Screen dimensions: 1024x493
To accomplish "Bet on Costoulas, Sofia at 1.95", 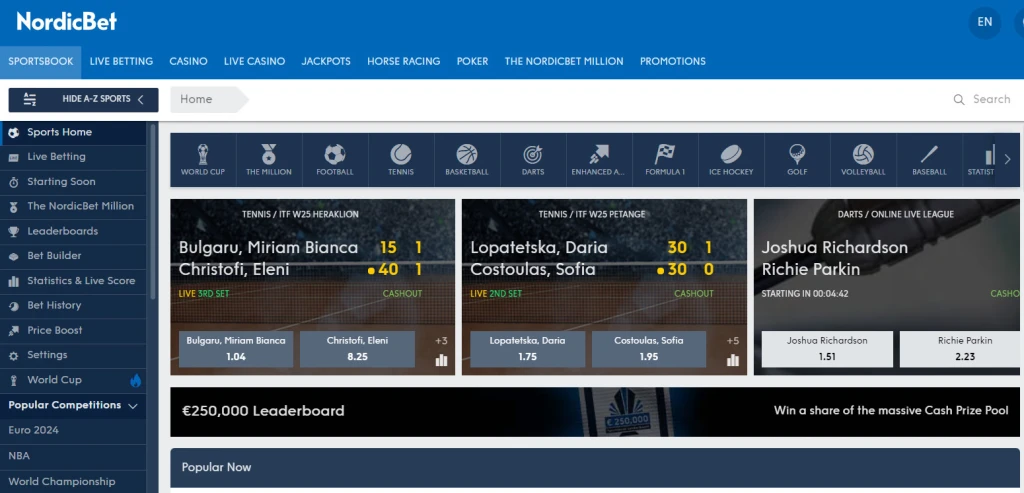I will (x=649, y=349).
